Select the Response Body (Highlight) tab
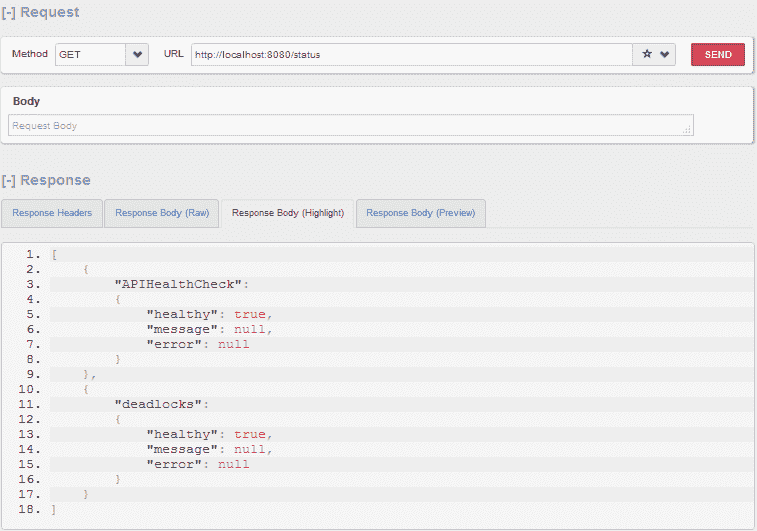 288,213
